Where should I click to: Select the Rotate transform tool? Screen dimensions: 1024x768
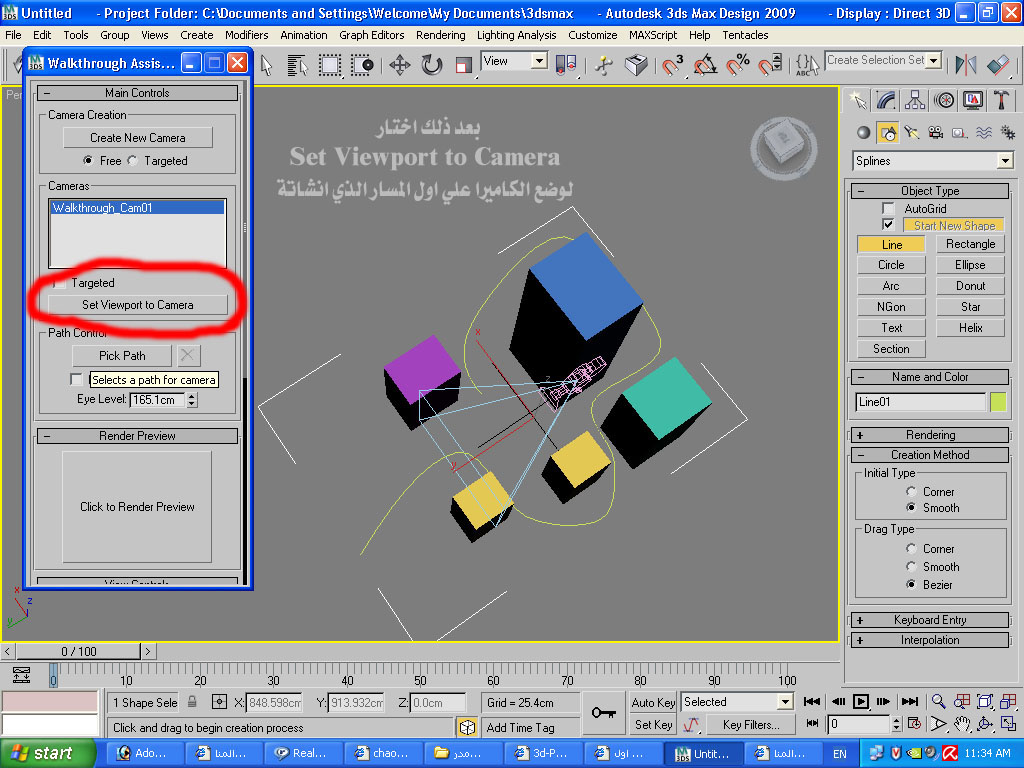point(432,65)
